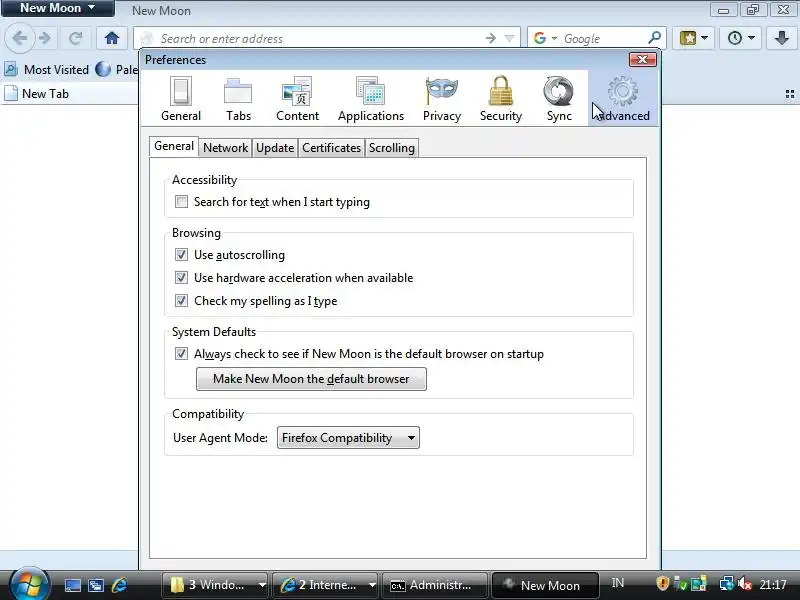Click the taskbar clock showing 21:17
This screenshot has height=600, width=800.
pos(773,584)
